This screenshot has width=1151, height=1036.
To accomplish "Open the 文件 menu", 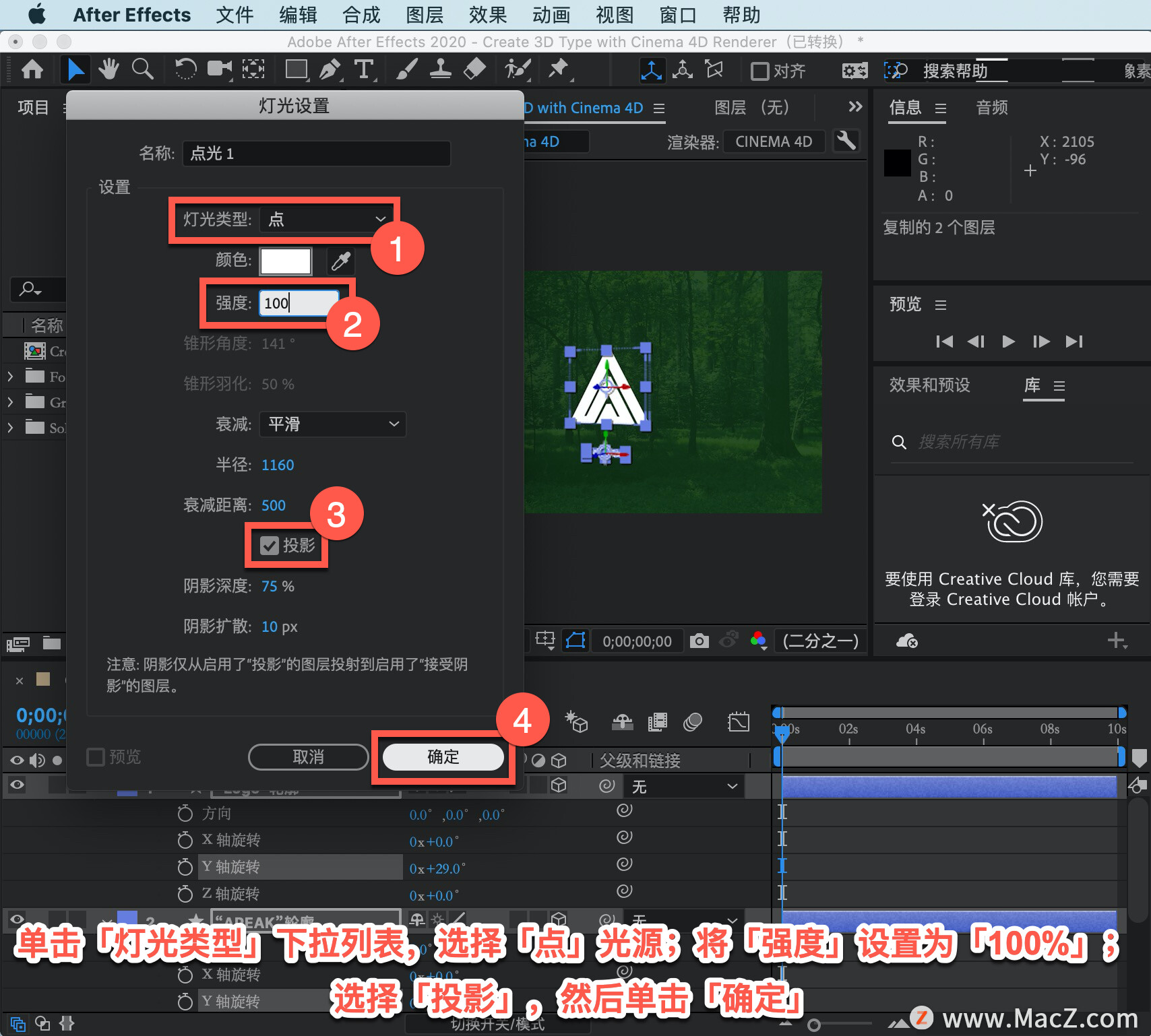I will point(235,15).
